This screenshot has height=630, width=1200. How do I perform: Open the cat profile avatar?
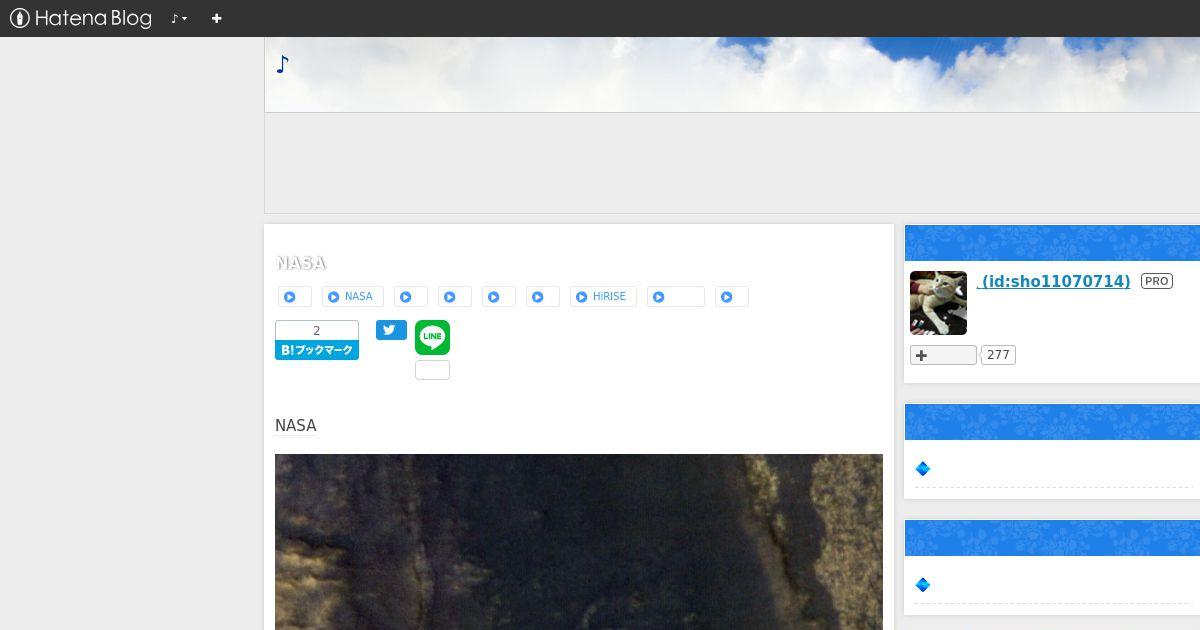coord(938,303)
